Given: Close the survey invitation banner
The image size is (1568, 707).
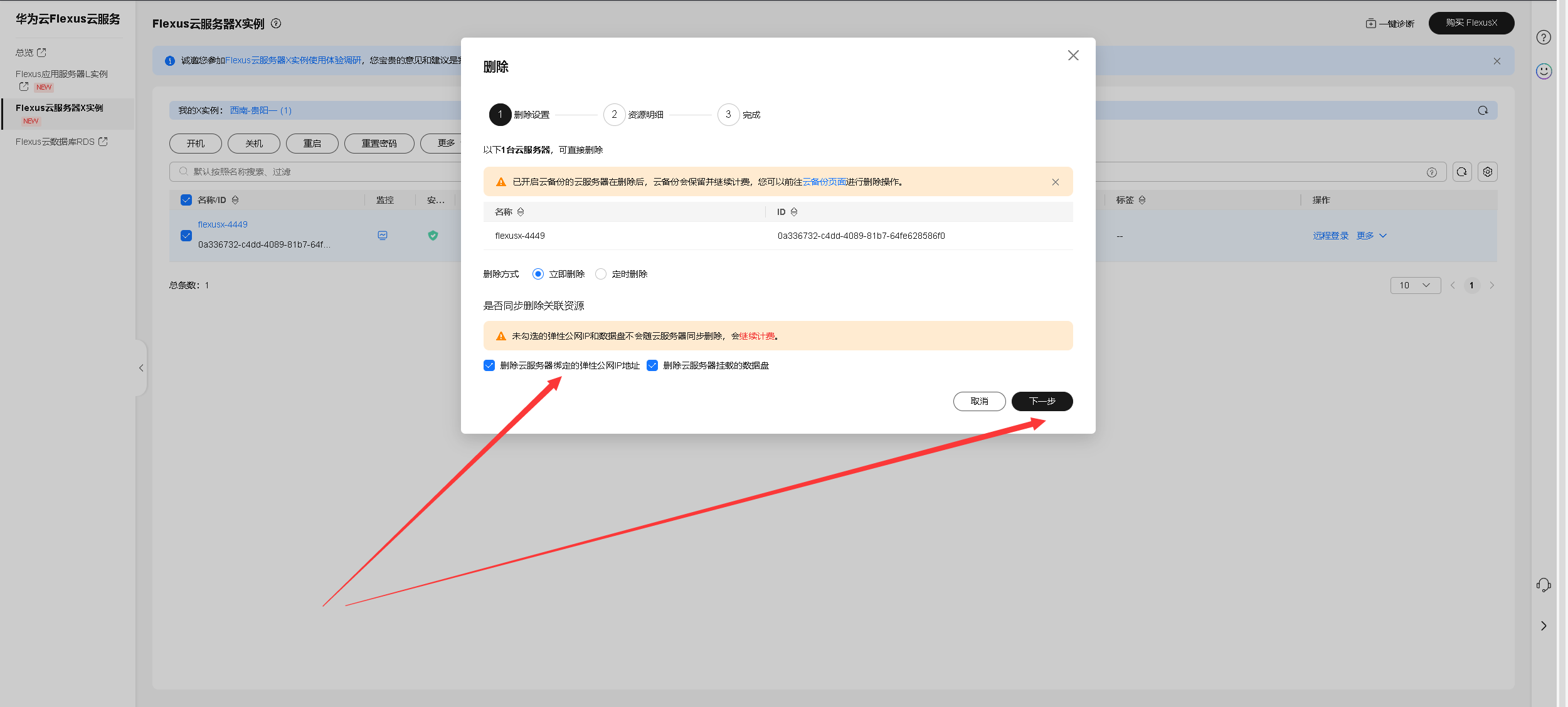Looking at the screenshot, I should 1496,61.
